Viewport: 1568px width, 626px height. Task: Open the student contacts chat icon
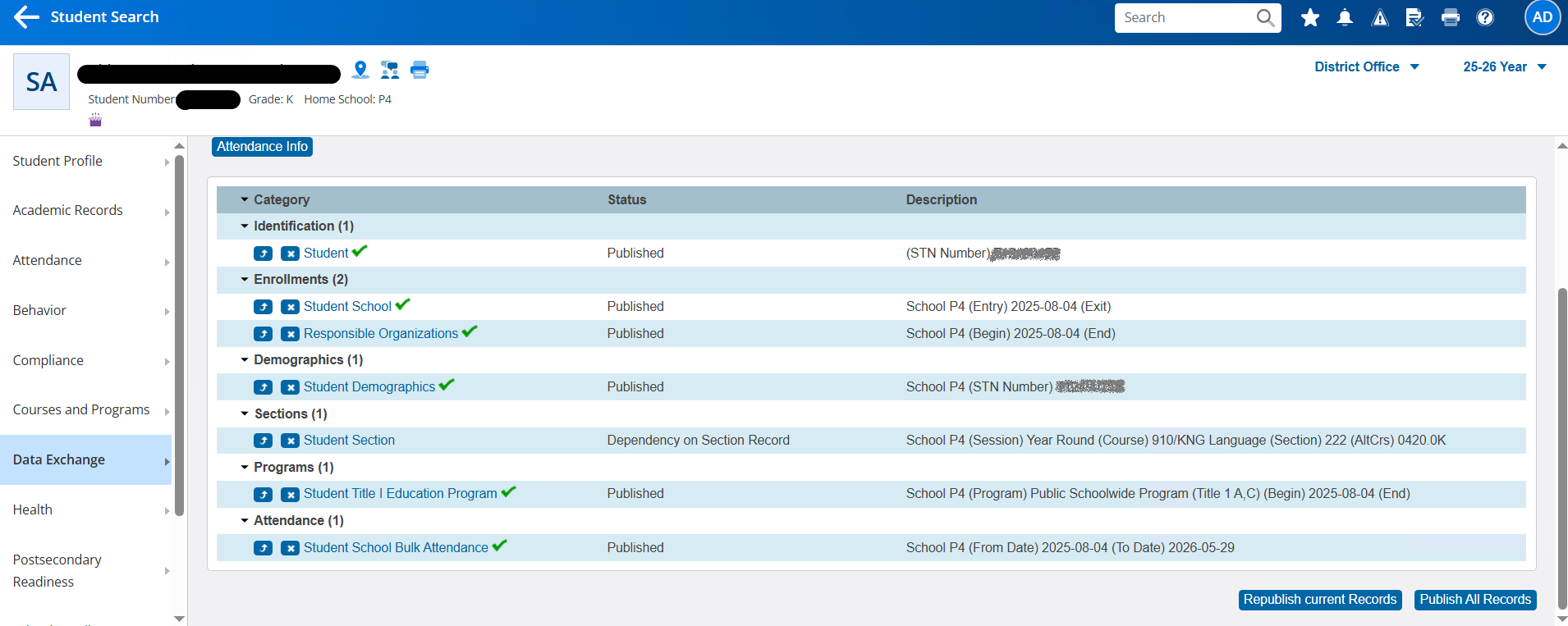(390, 70)
